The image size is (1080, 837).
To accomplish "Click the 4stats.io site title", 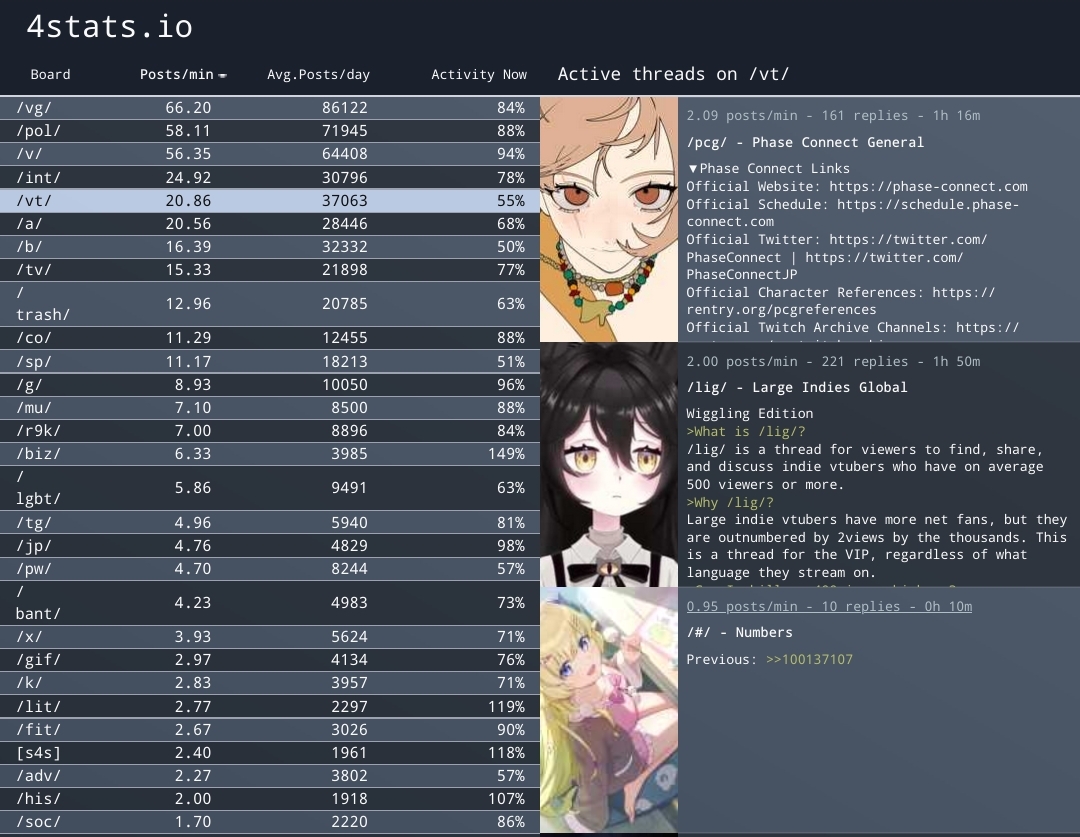I will point(110,26).
